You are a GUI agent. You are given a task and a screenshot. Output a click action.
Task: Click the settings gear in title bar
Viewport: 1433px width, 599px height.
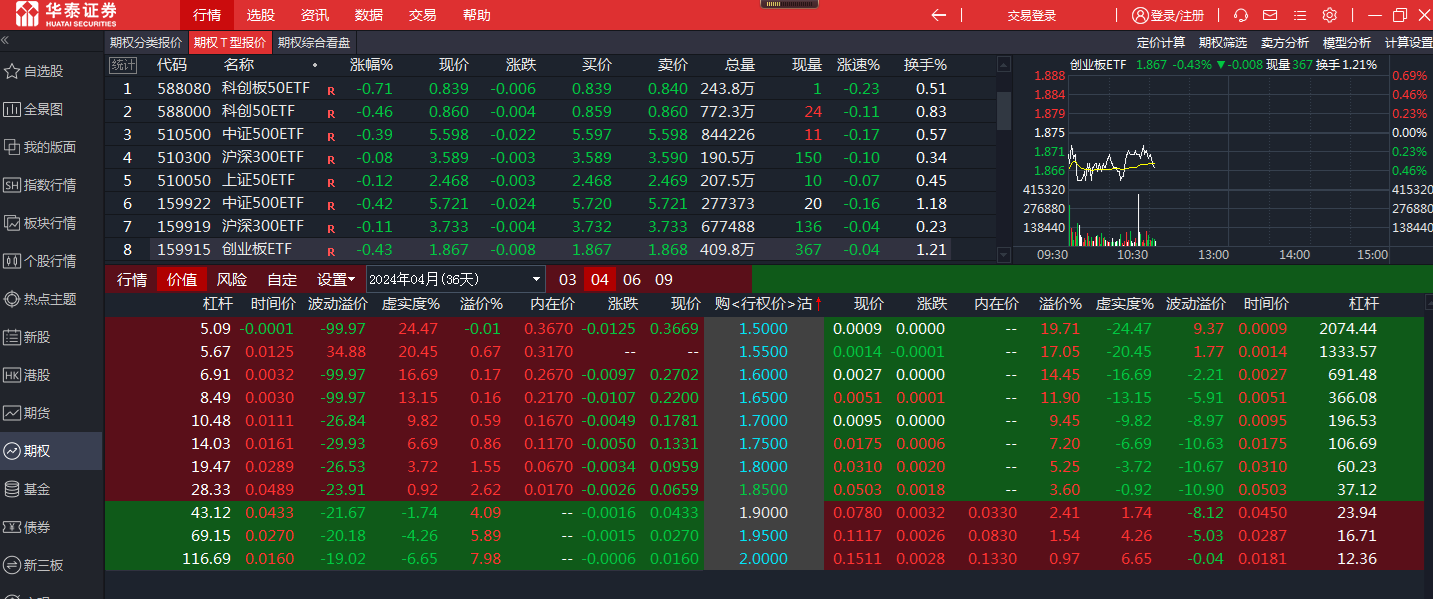(1329, 15)
